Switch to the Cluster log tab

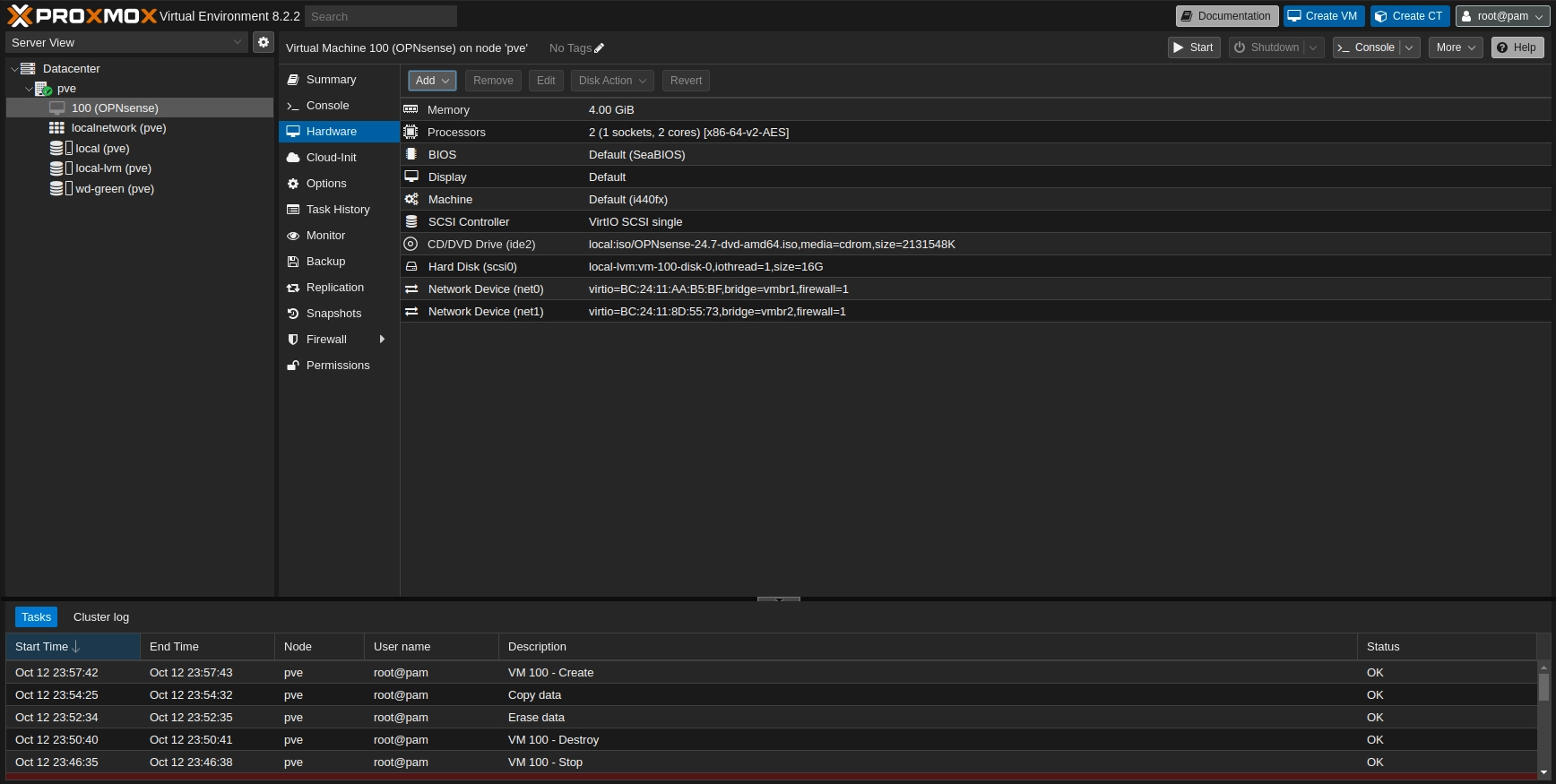click(x=101, y=617)
